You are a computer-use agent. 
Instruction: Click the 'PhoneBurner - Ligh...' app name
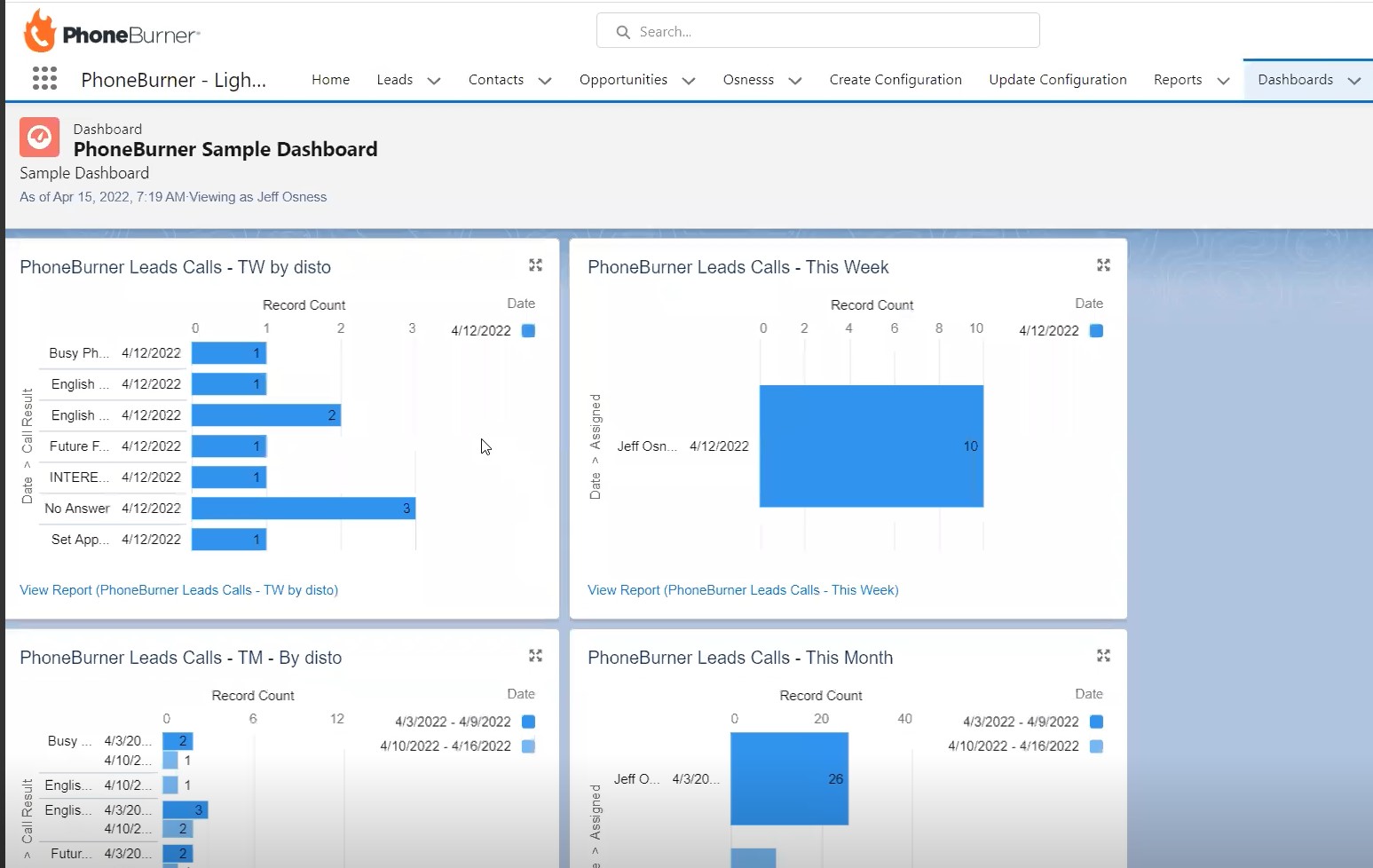pyautogui.click(x=174, y=80)
